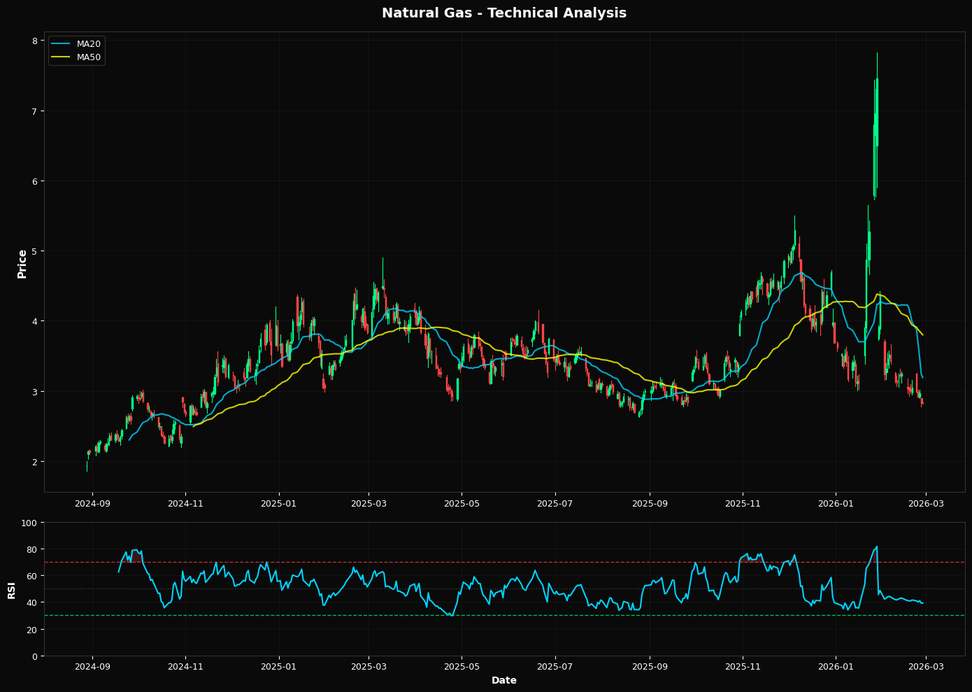The image size is (972, 692).
Task: Click the RSI axis tick value 100
Action: (30, 523)
